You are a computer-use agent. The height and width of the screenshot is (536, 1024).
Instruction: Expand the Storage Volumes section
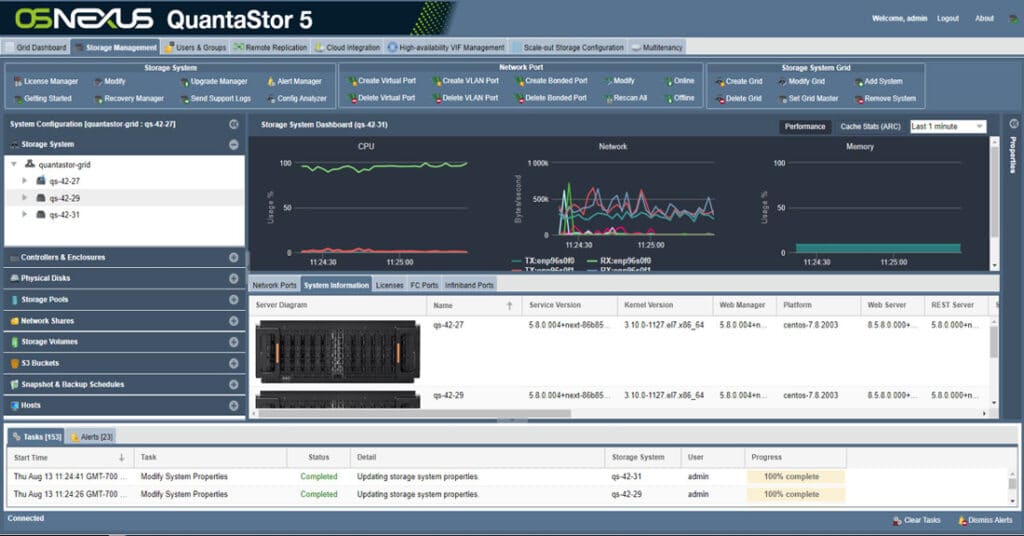[234, 342]
